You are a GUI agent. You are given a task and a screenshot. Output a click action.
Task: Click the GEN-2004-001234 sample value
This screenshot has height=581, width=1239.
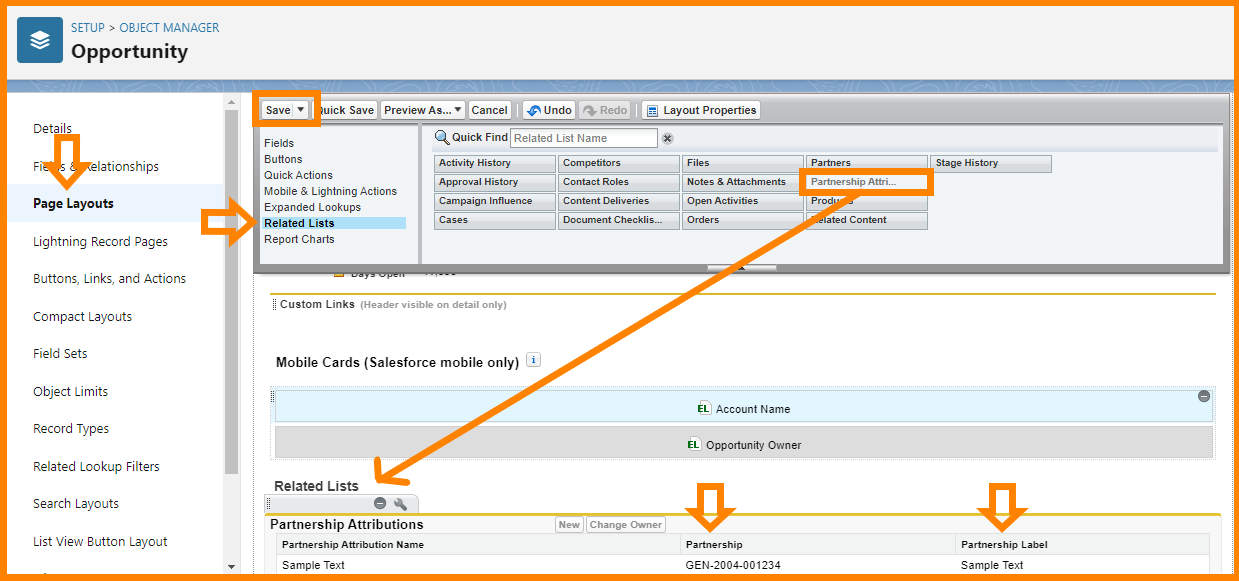[x=733, y=565]
